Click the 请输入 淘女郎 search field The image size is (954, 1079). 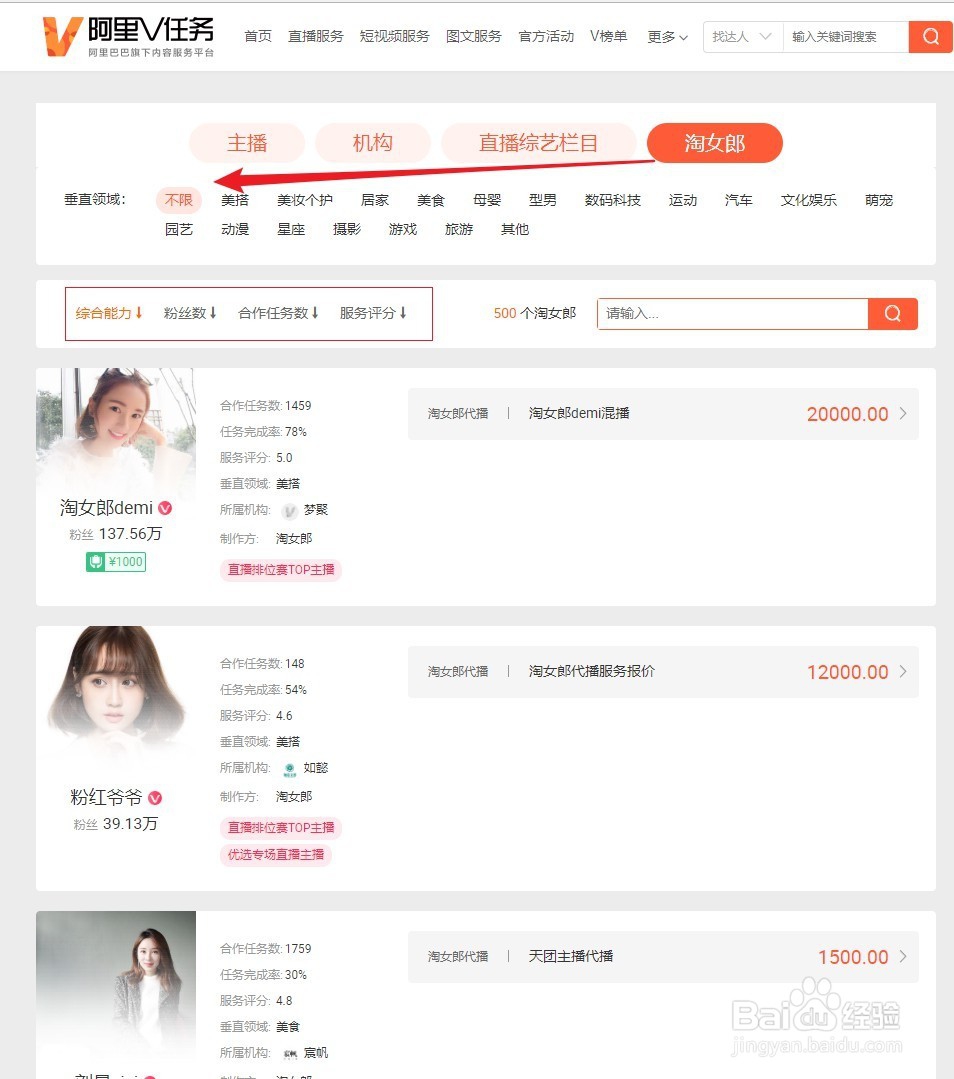[732, 314]
